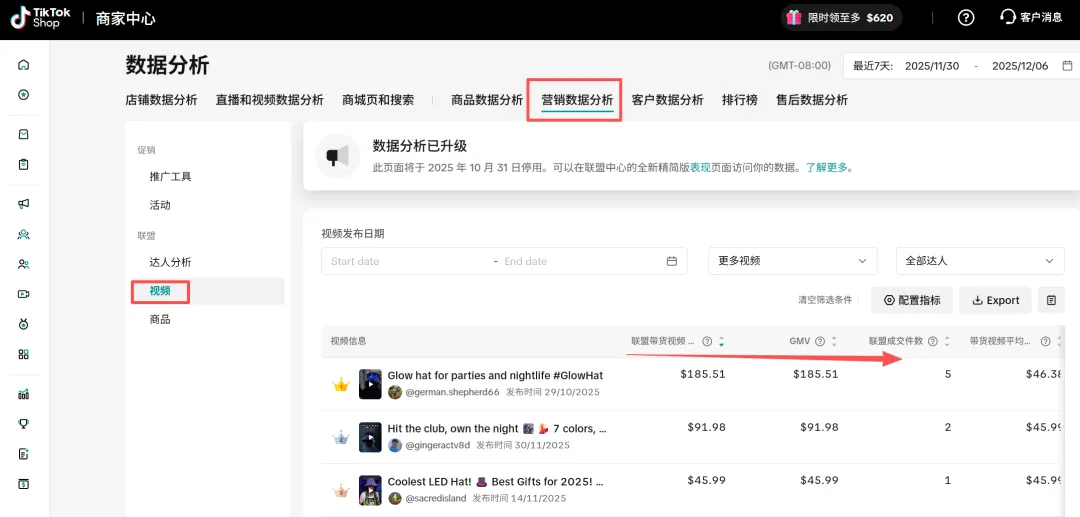1080x517 pixels.
Task: Select 达人分析 in the left menu
Action: tap(170, 262)
